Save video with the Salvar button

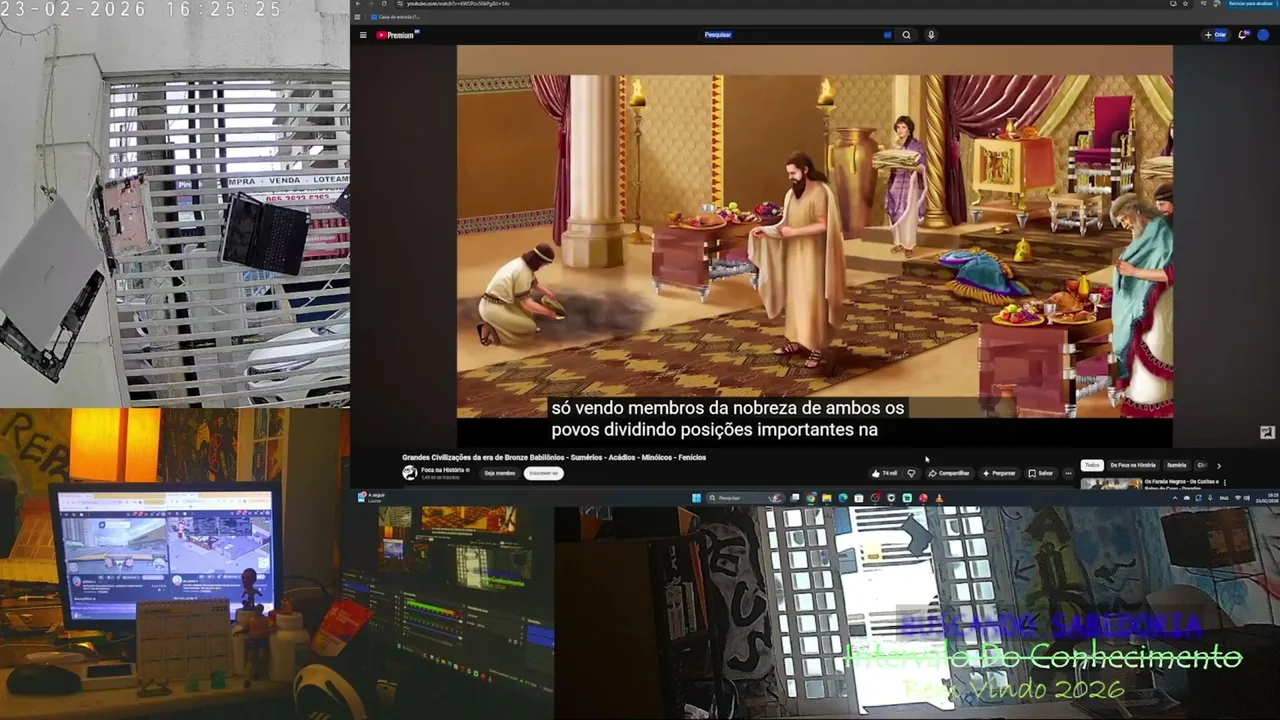tap(1041, 473)
